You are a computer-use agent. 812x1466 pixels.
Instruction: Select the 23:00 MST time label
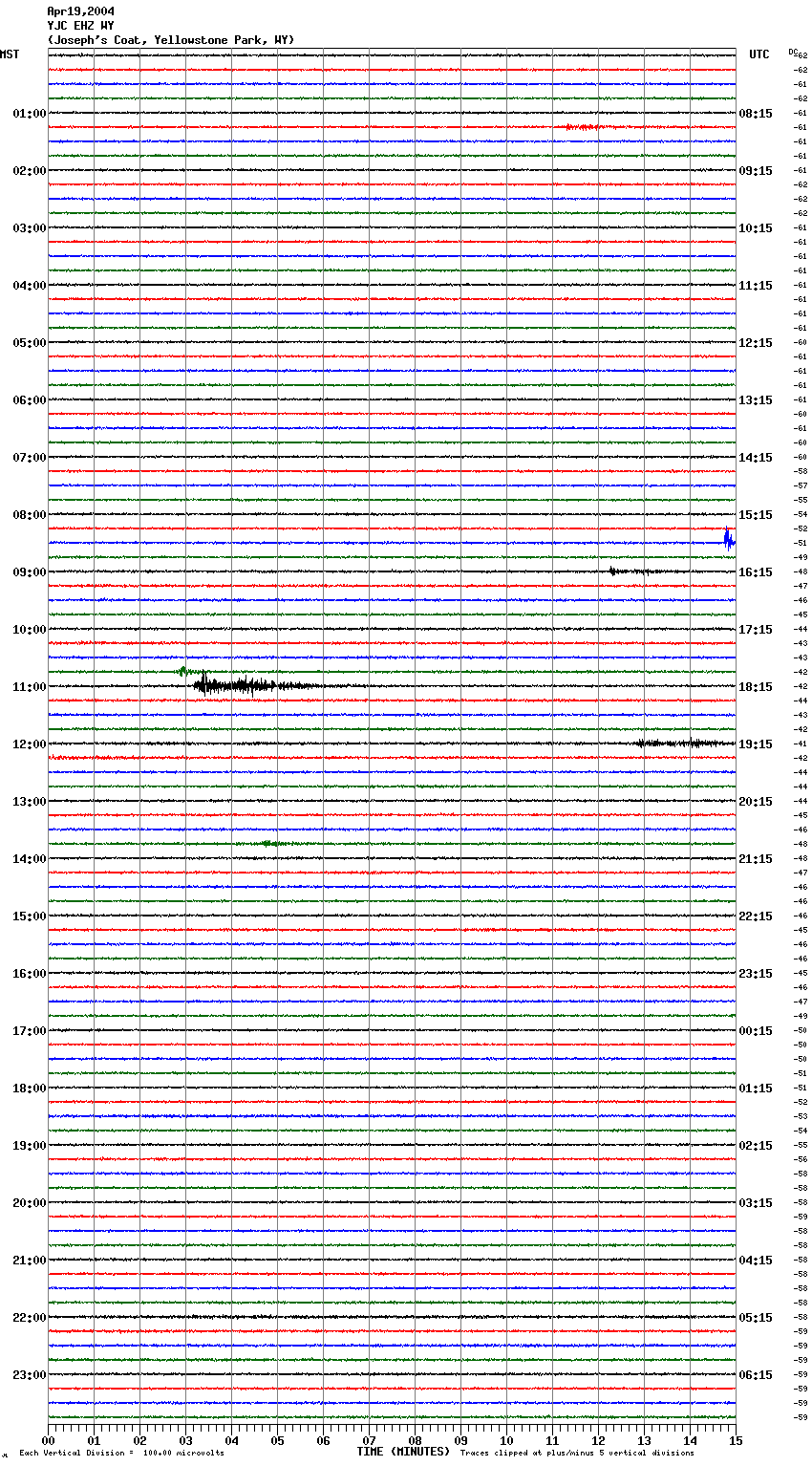[x=30, y=1375]
